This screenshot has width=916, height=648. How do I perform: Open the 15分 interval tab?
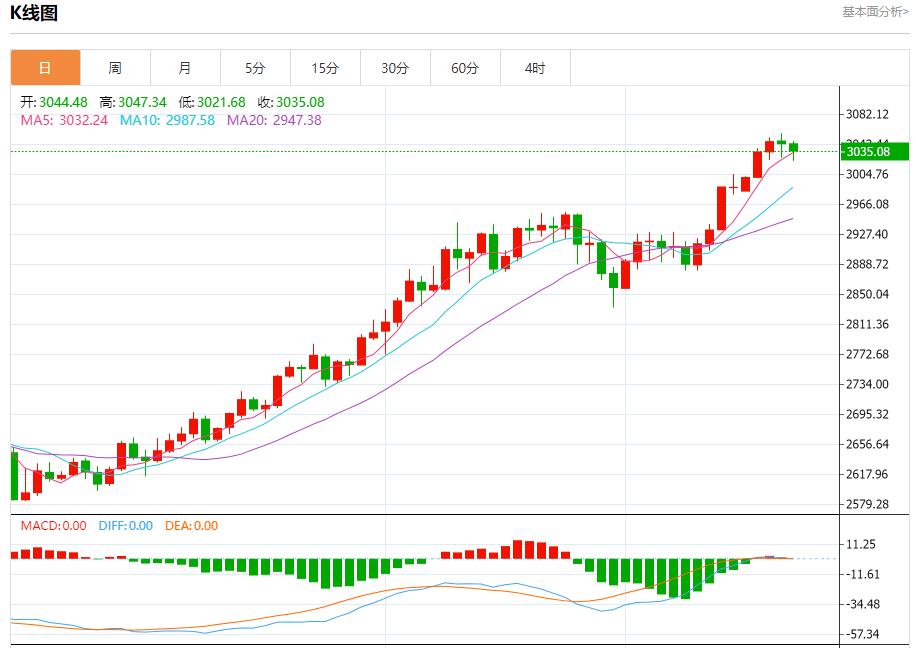pos(325,68)
